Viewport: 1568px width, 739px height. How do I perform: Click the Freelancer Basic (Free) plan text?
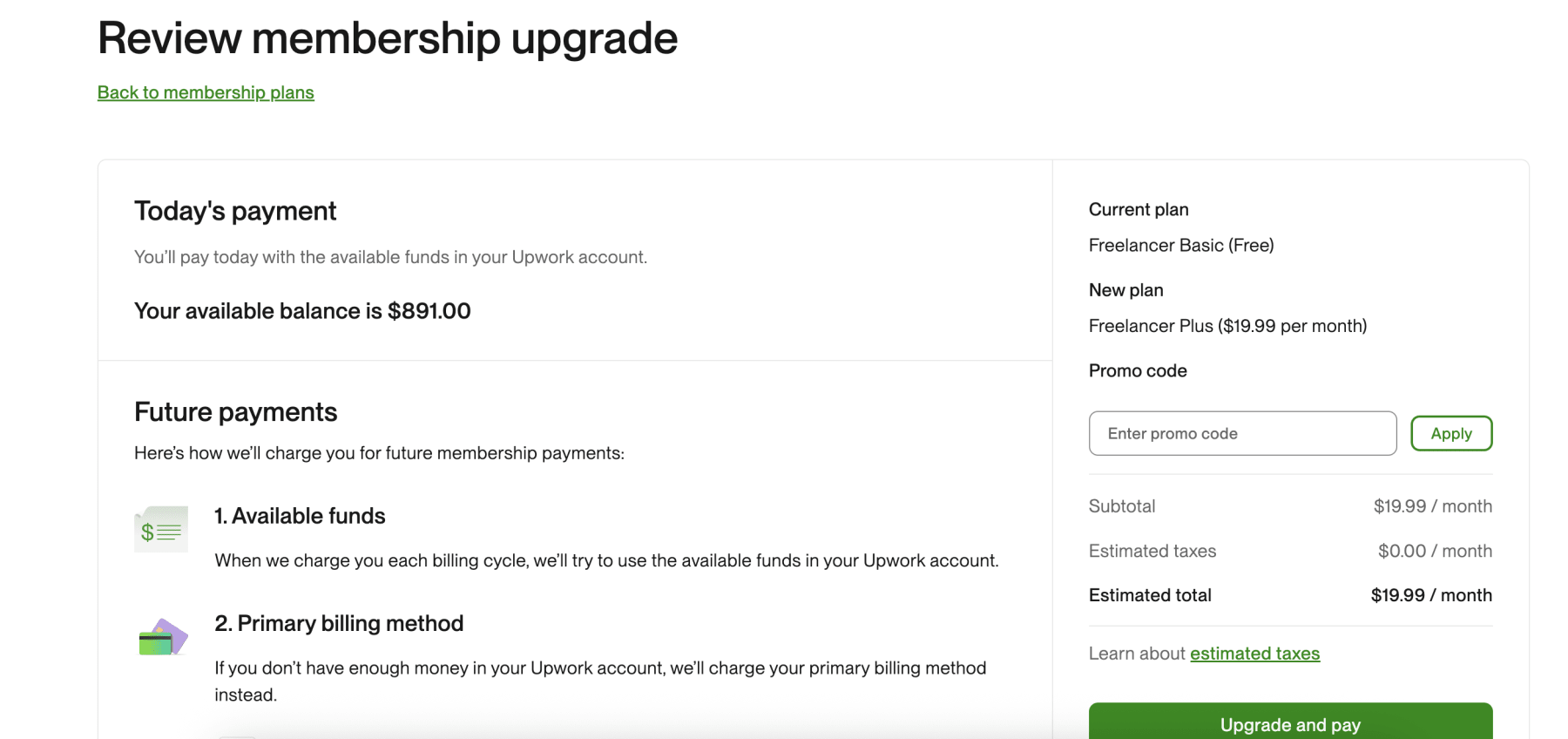point(1180,245)
